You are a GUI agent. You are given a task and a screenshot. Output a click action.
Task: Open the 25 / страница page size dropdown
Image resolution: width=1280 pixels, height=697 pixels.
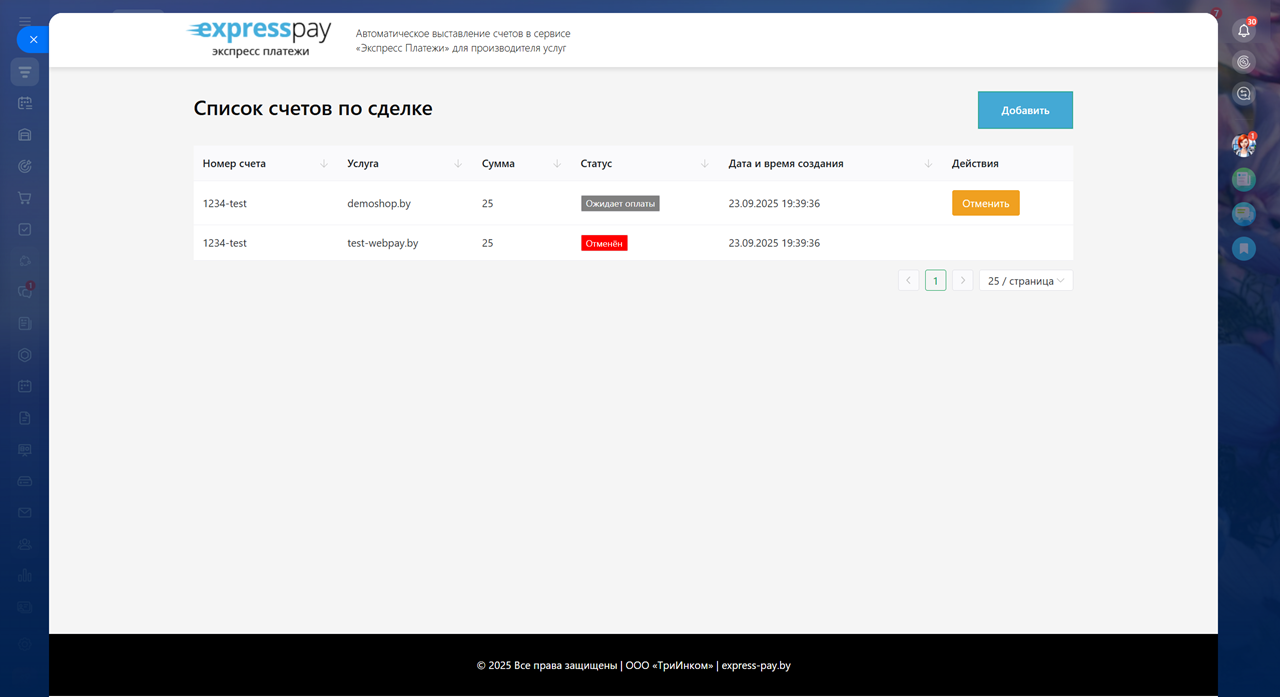pyautogui.click(x=1026, y=281)
